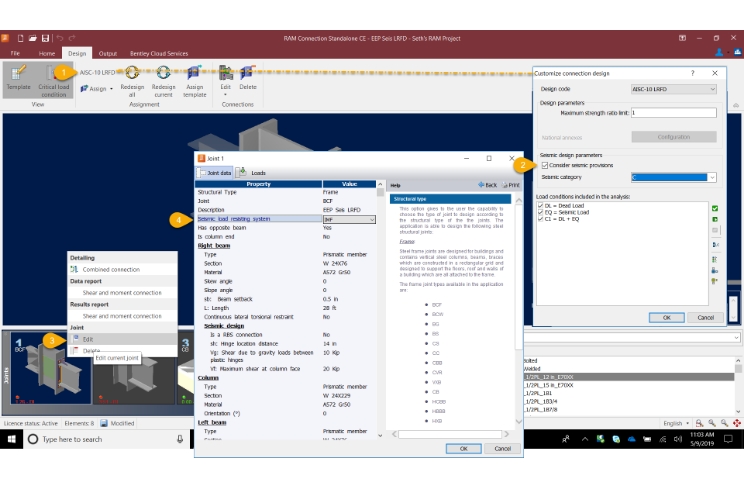
Task: Toggle EQ = Seismic Load checkbox
Action: (x=540, y=212)
